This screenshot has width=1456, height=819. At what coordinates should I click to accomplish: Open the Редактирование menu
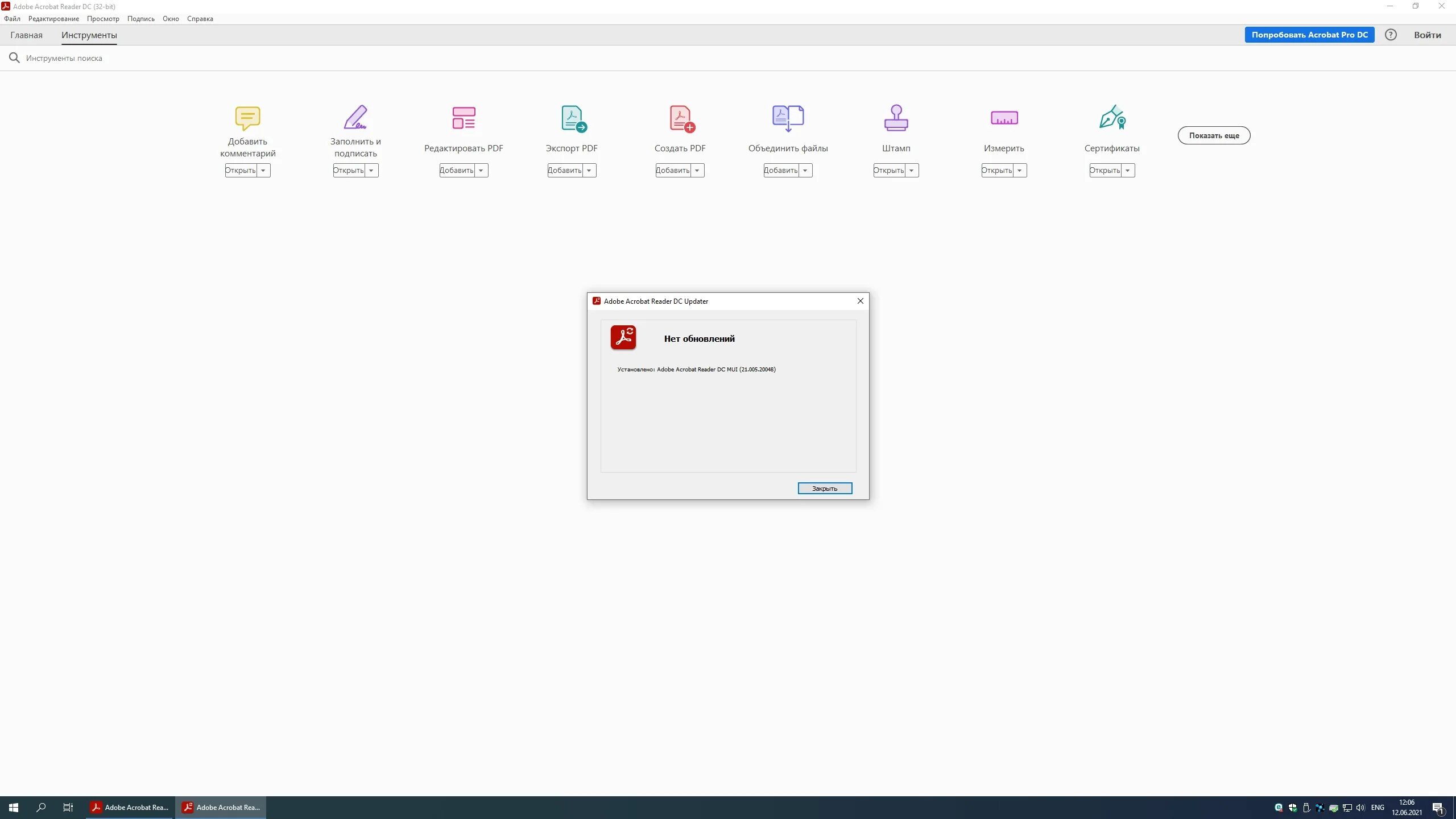point(53,19)
